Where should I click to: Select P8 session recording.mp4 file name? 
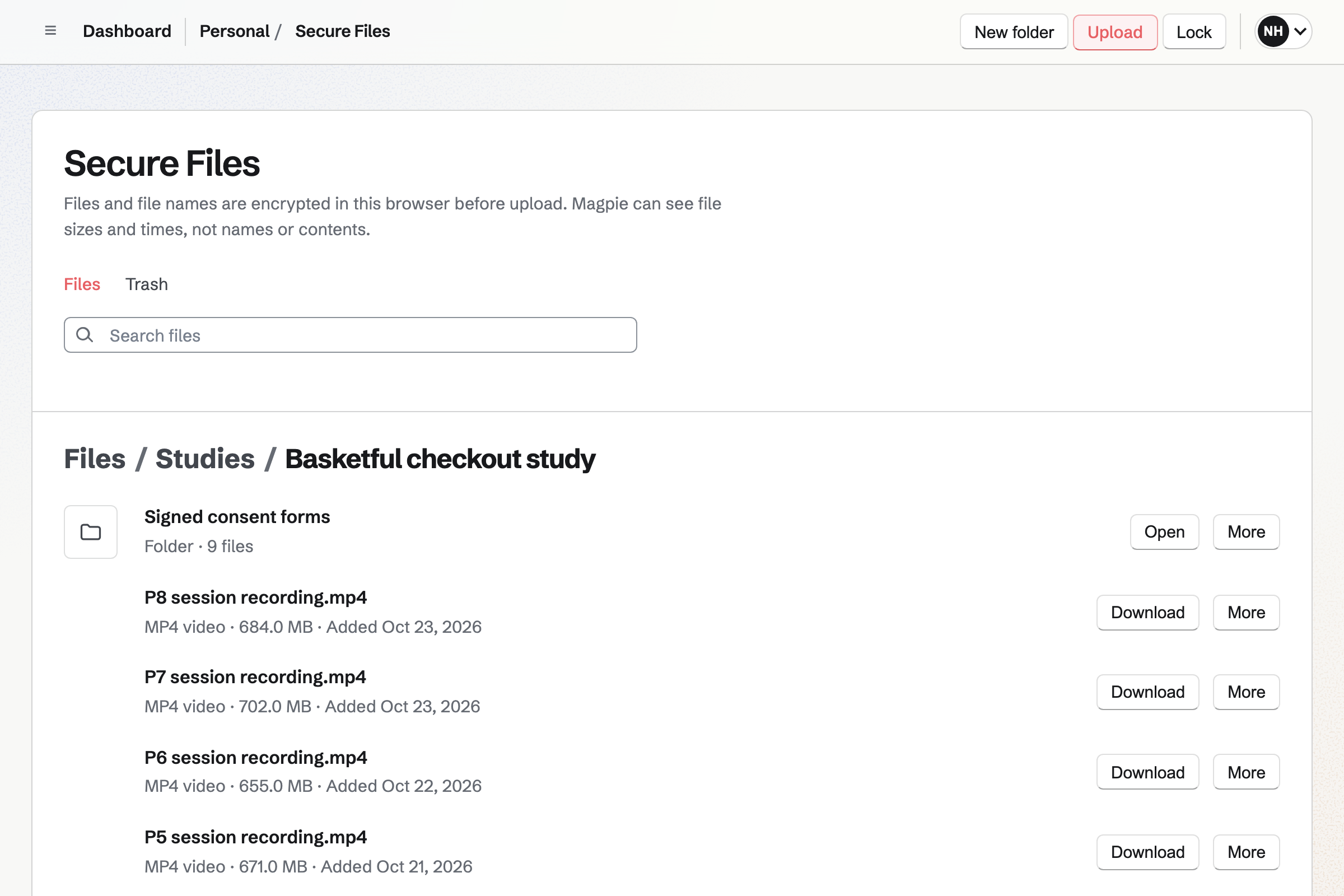click(255, 598)
